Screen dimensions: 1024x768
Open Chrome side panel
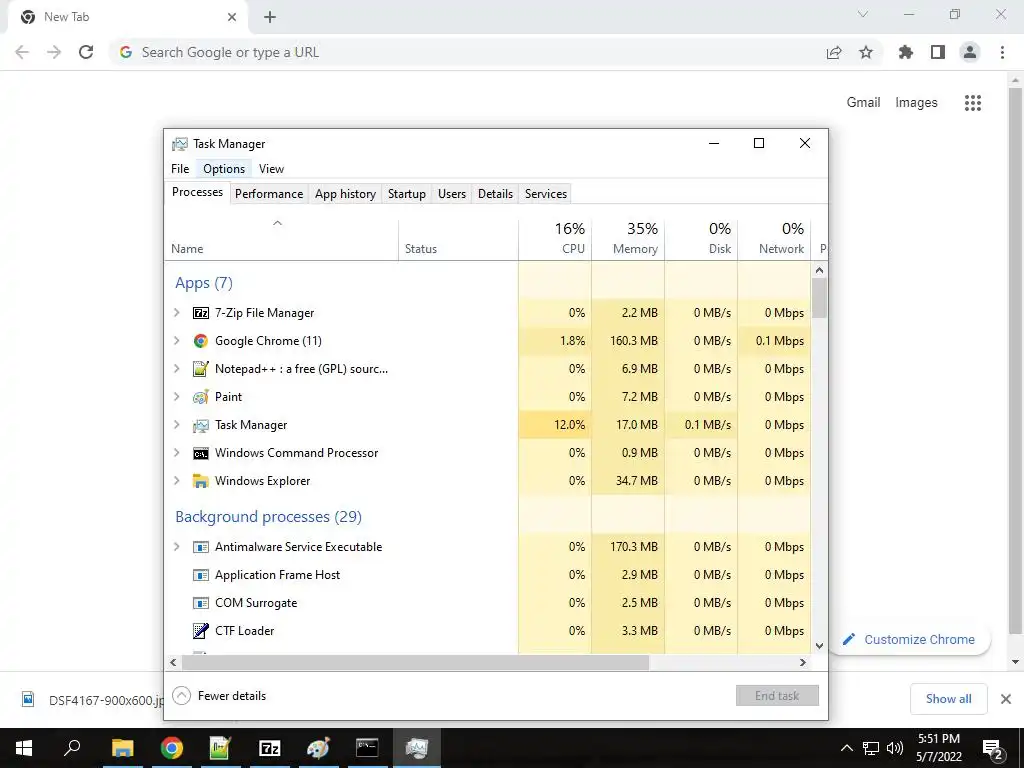click(x=938, y=52)
